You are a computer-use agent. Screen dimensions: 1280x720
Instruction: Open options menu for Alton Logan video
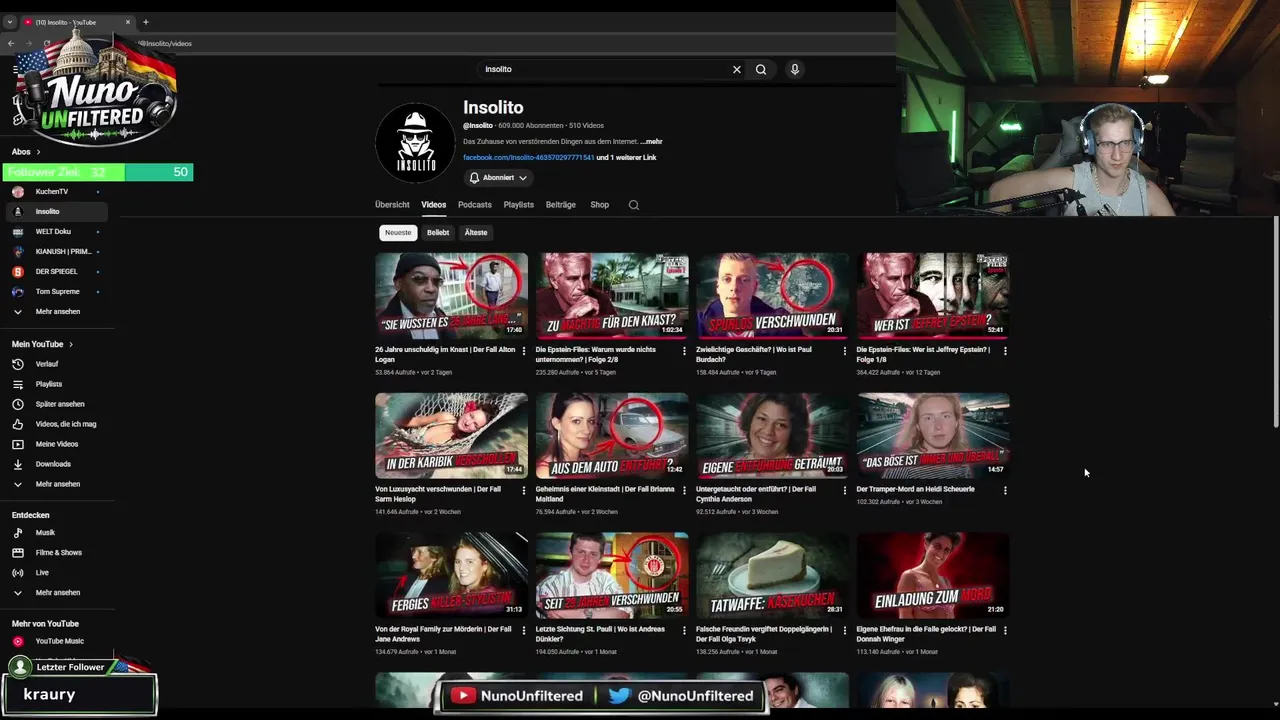tap(524, 351)
